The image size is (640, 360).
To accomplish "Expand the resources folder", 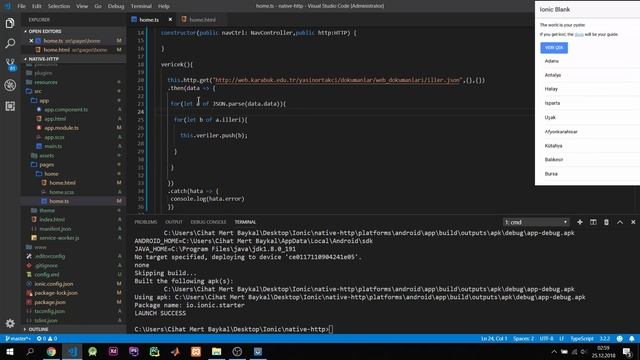I will tap(46, 82).
